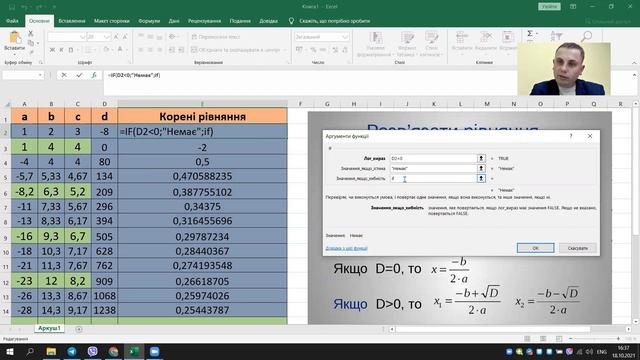Switch to the Рецензування ribbon tab

204,21
